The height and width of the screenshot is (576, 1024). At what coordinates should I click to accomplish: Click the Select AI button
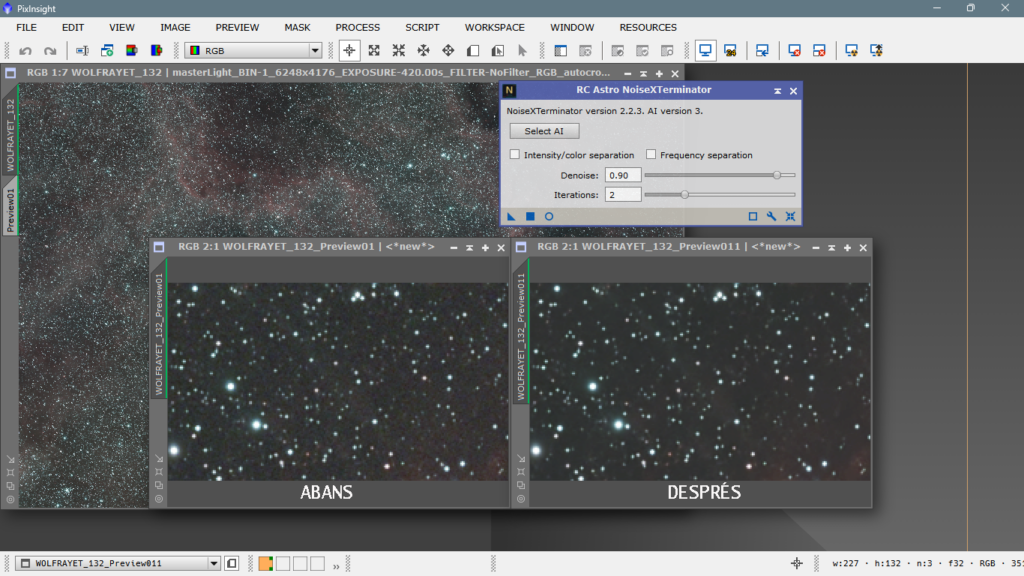(x=544, y=131)
